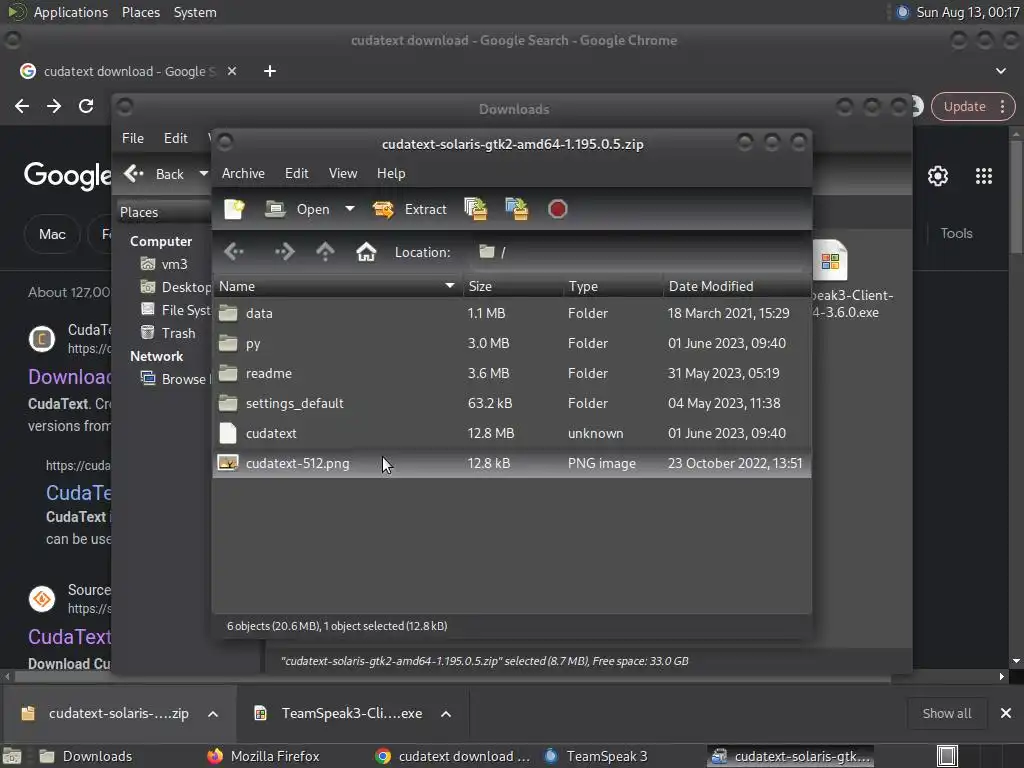
Task: Open Applications menu in top panel
Action: [71, 12]
